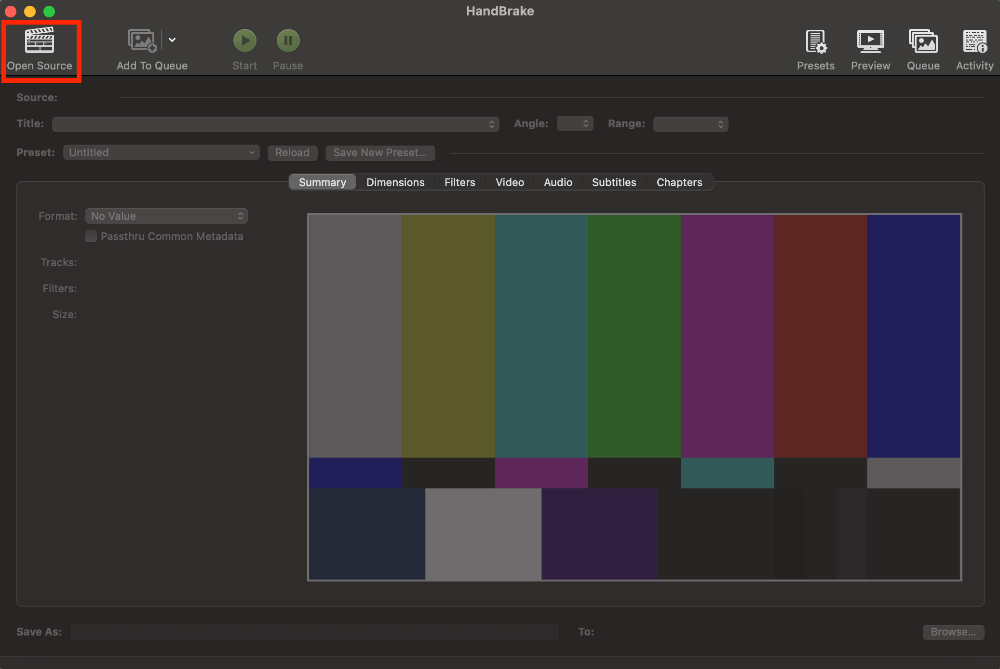1000x669 pixels.
Task: Open the Range dropdown
Action: coord(691,124)
